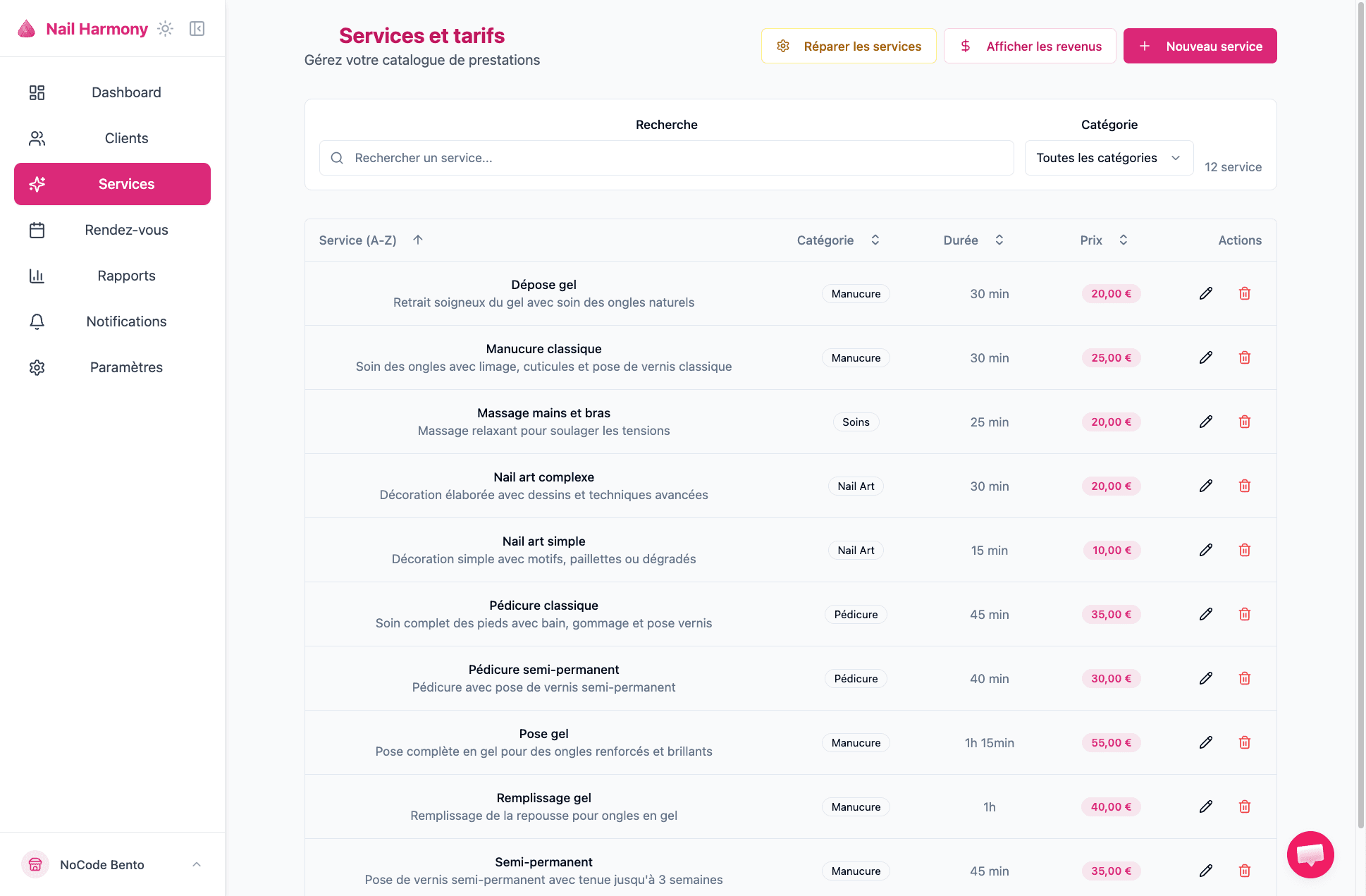This screenshot has height=896, width=1366.
Task: Open the chat bubble widget
Action: tap(1310, 854)
